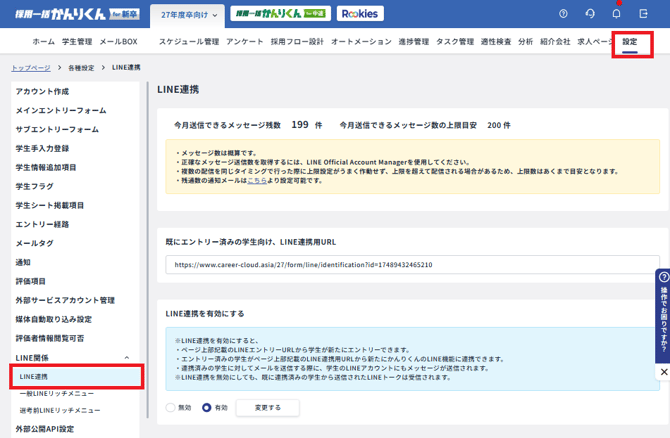
Task: Open 一般LINEリッチメニュー in sidebar
Action: click(x=57, y=394)
